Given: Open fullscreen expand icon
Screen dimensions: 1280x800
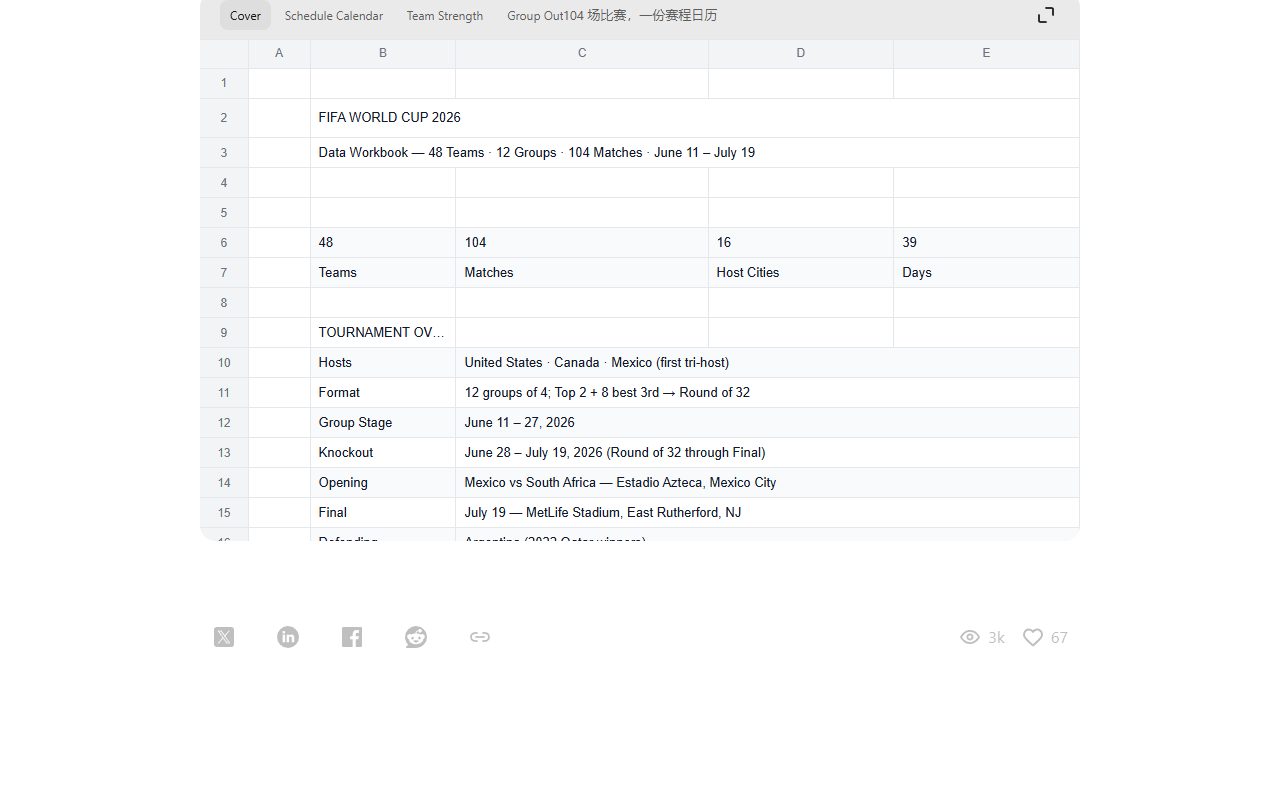Looking at the screenshot, I should [1046, 15].
